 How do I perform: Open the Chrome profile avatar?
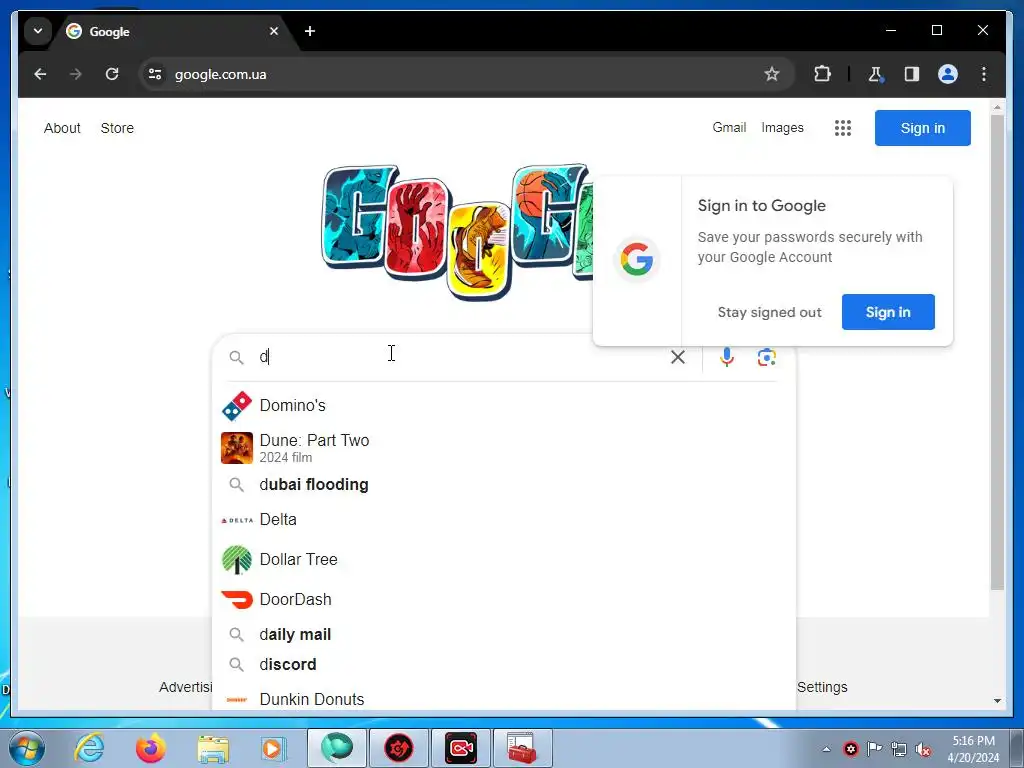[x=948, y=74]
